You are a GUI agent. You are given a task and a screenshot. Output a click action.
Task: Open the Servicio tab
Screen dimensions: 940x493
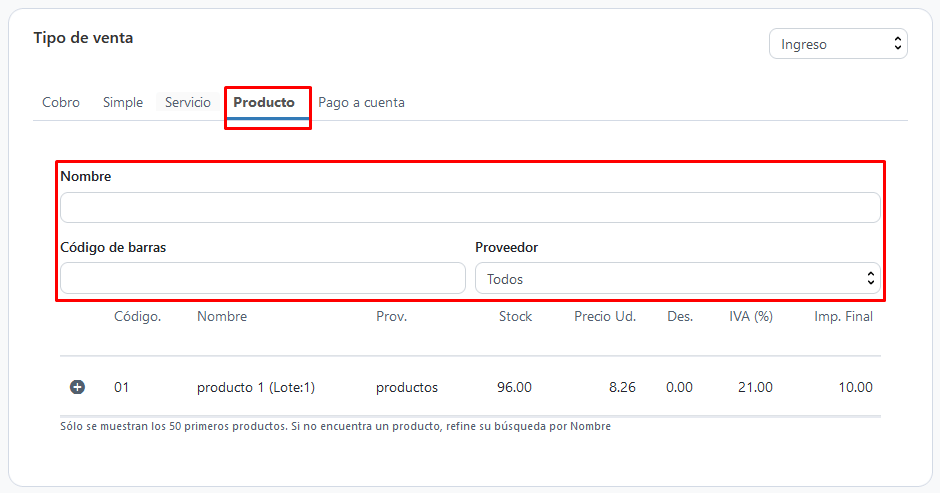click(188, 103)
